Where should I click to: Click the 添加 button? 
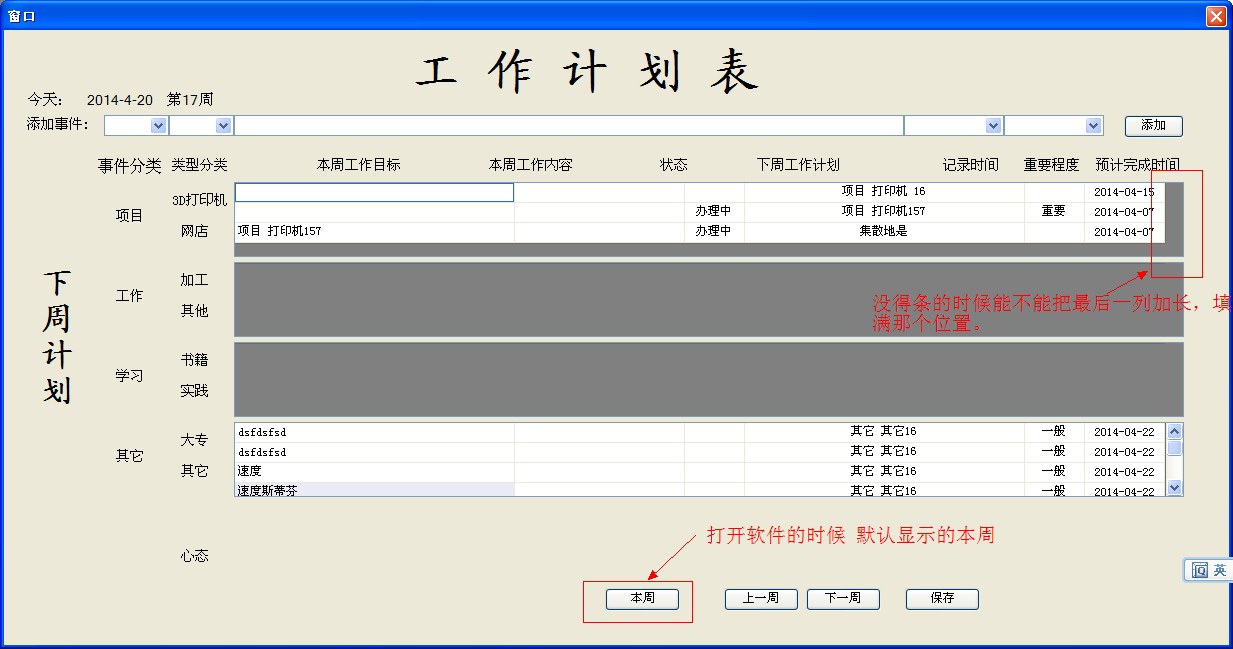coord(1153,126)
